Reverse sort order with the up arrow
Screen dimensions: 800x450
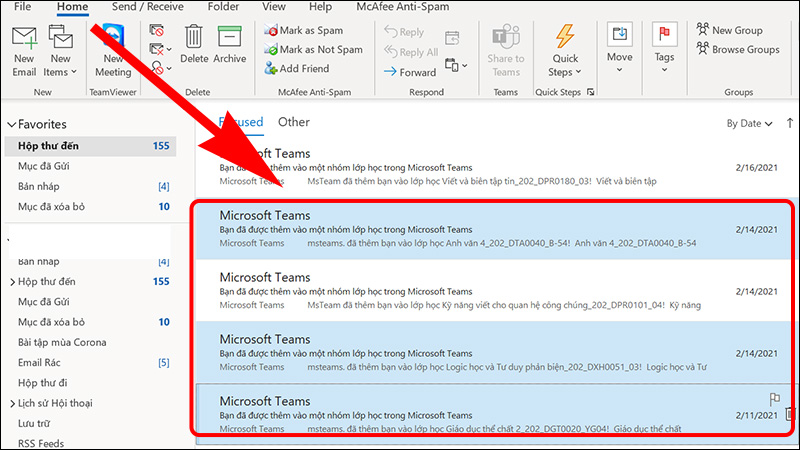790,123
